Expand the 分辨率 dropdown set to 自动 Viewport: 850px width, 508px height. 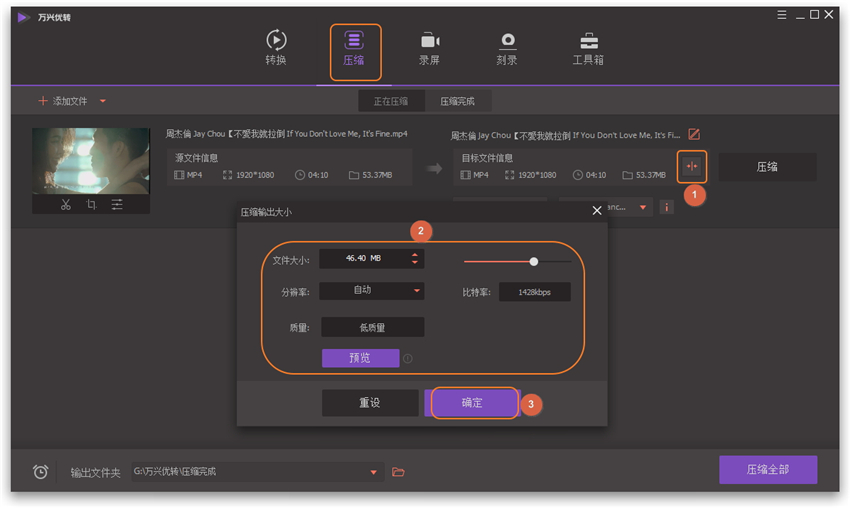[x=417, y=291]
